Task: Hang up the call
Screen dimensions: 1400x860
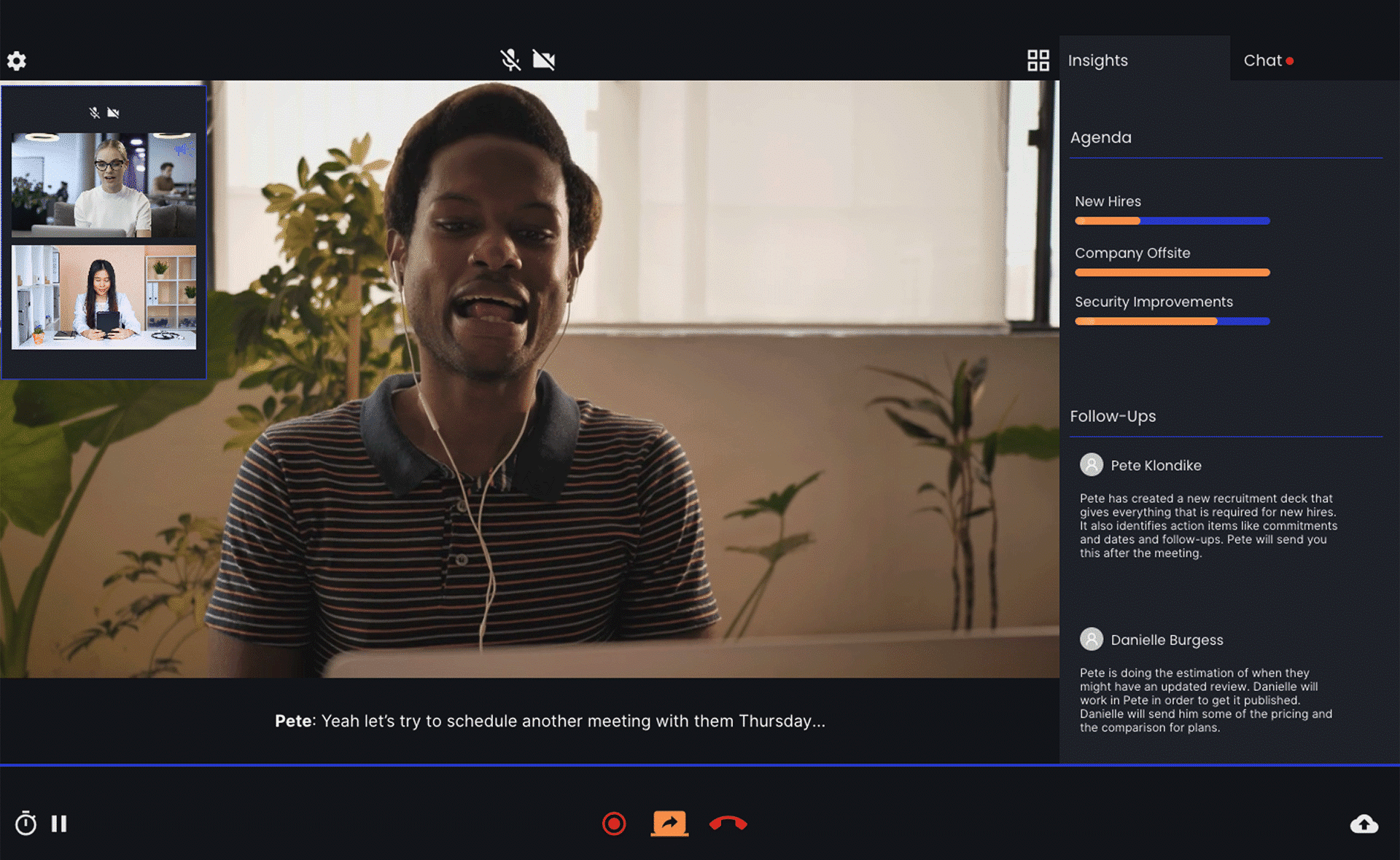Action: pyautogui.click(x=728, y=824)
